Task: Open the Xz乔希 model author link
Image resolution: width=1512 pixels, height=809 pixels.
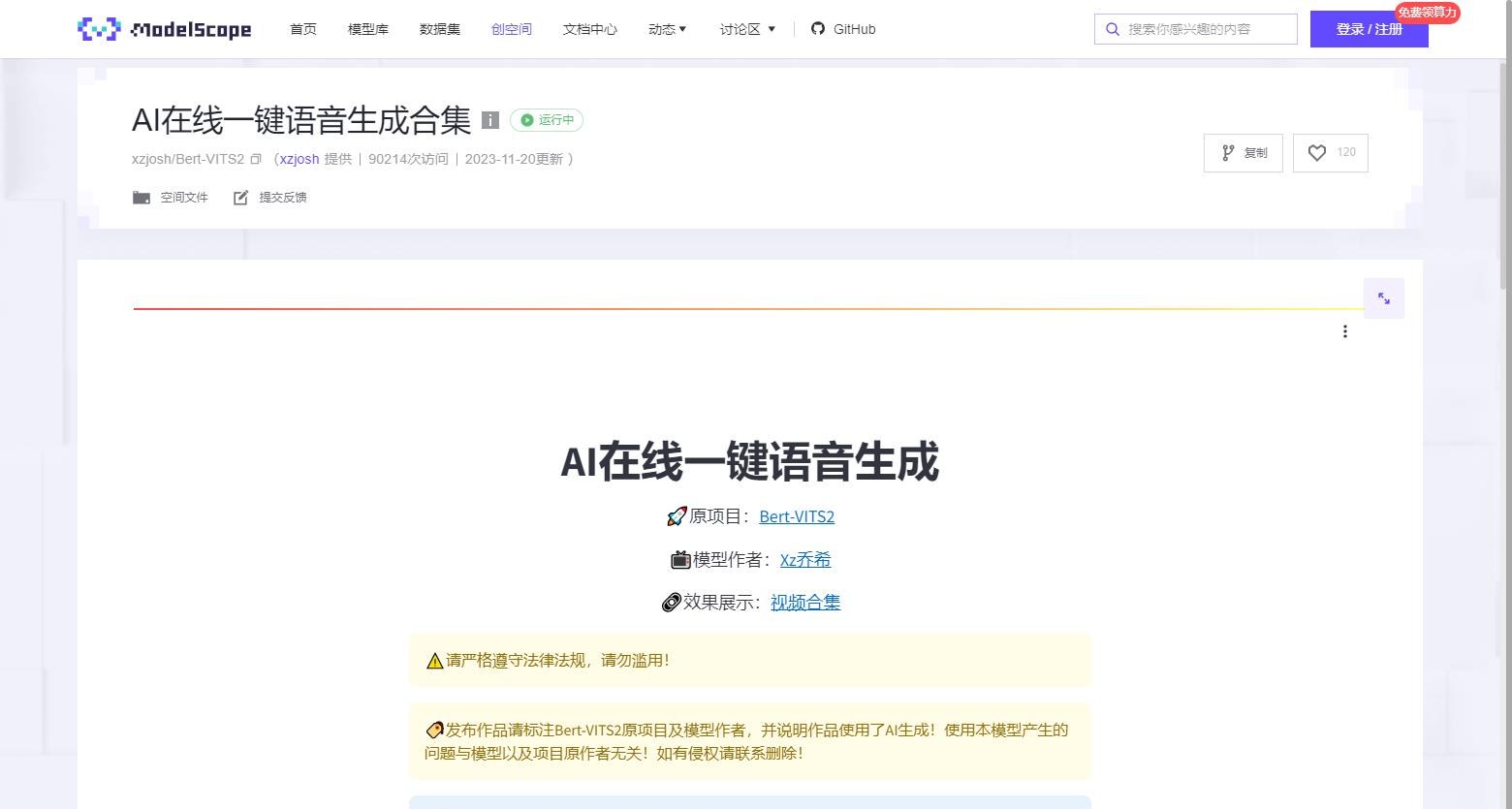Action: point(805,559)
